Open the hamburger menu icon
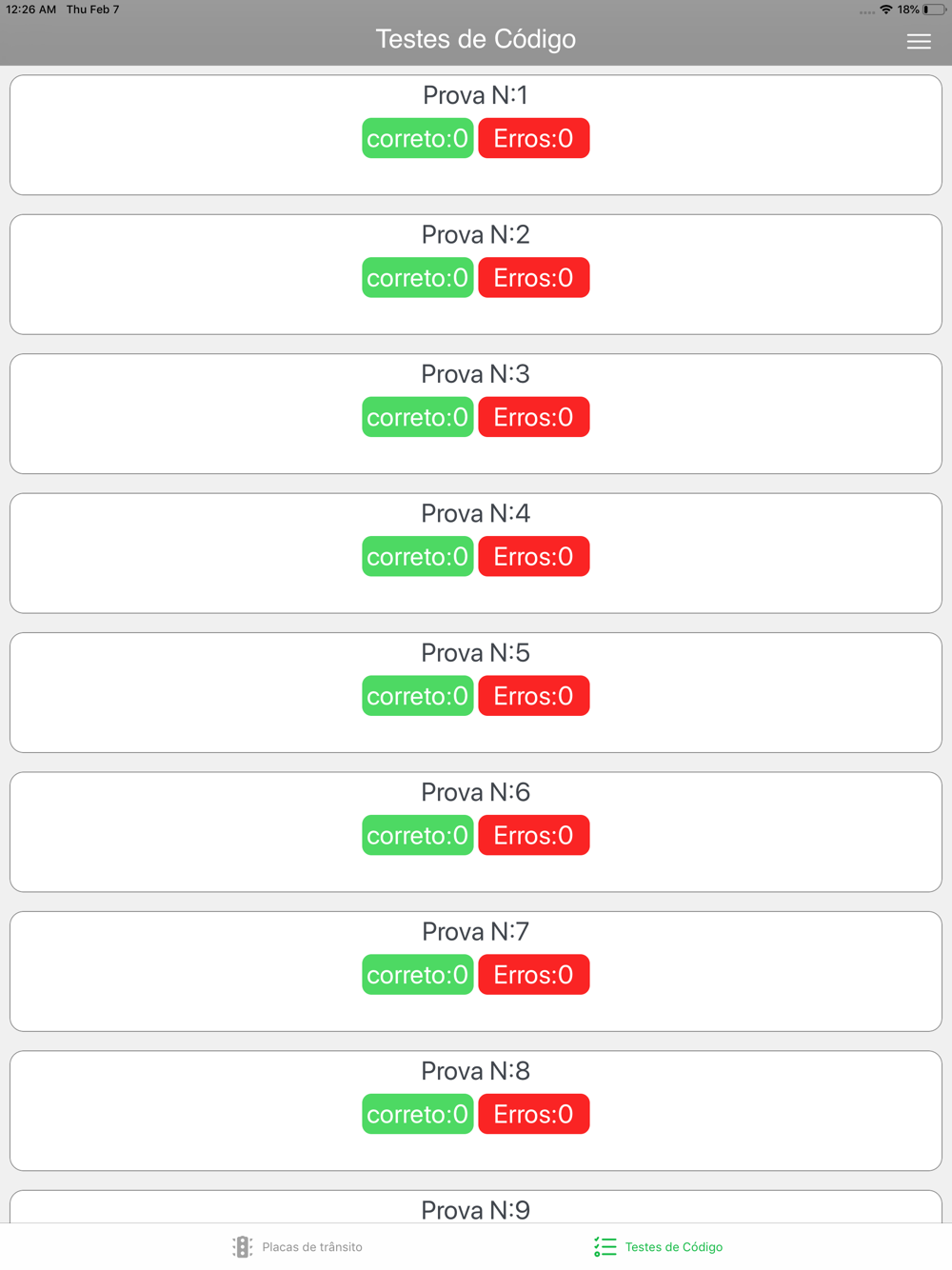The height and width of the screenshot is (1270, 952). click(x=919, y=41)
